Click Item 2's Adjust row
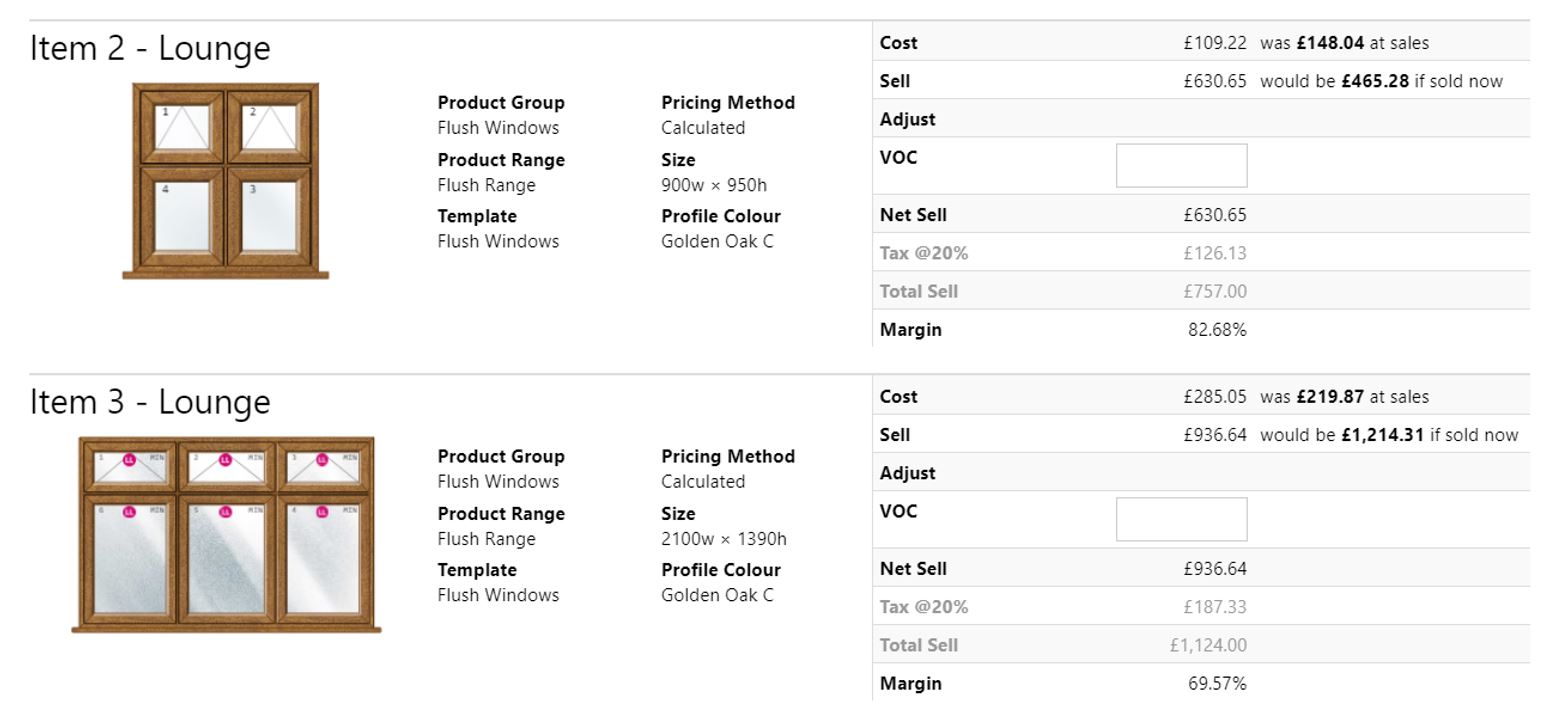This screenshot has height=718, width=1561. [1200, 119]
